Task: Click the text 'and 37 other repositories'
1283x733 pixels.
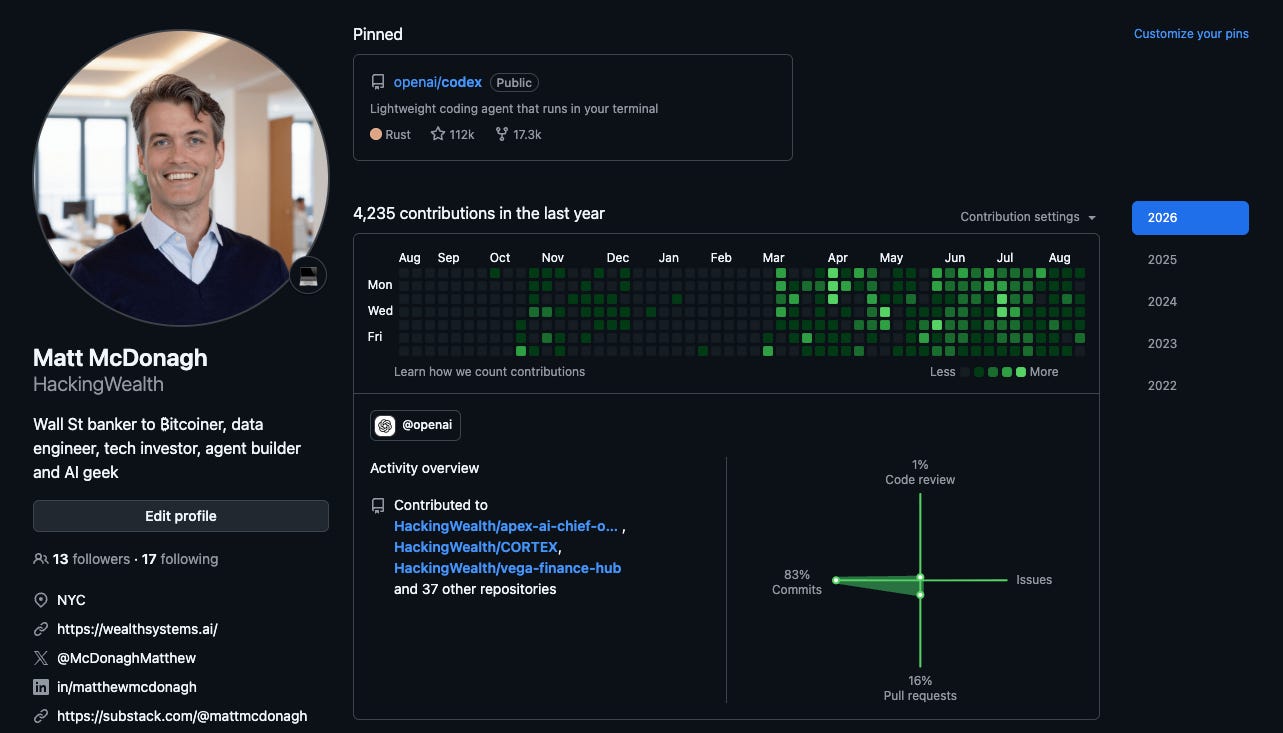Action: (x=475, y=589)
